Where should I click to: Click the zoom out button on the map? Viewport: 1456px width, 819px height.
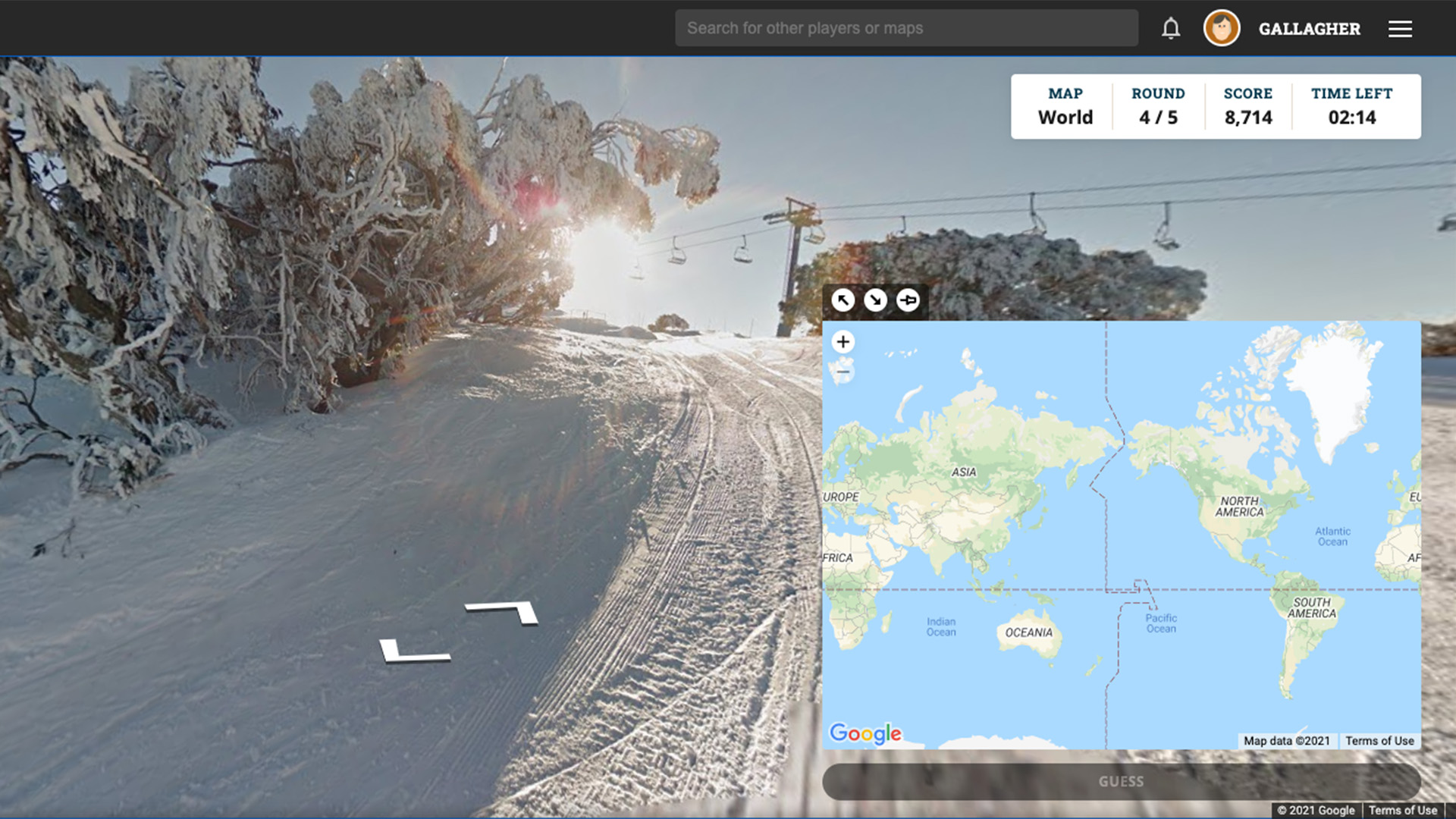click(x=843, y=372)
